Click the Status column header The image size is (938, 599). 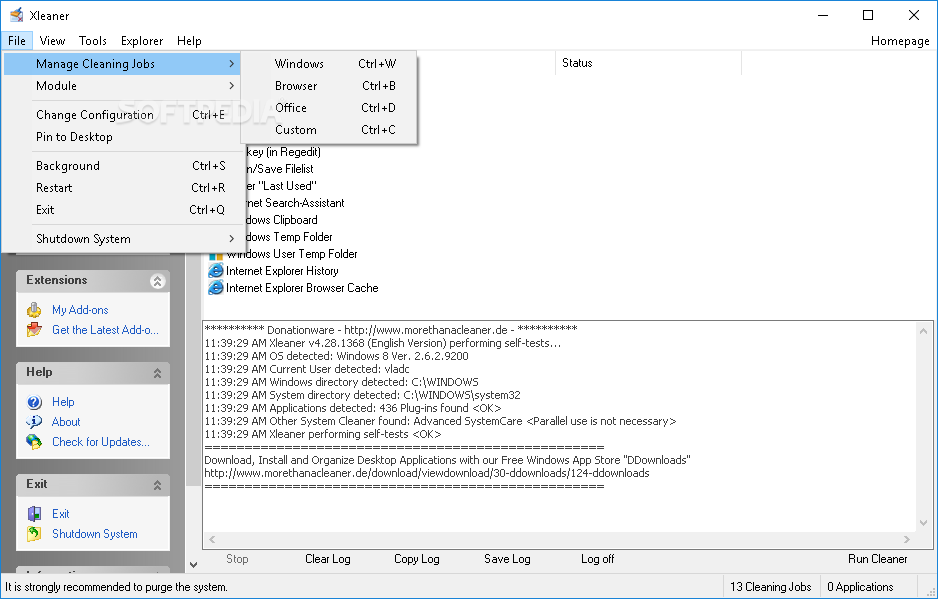tap(648, 63)
